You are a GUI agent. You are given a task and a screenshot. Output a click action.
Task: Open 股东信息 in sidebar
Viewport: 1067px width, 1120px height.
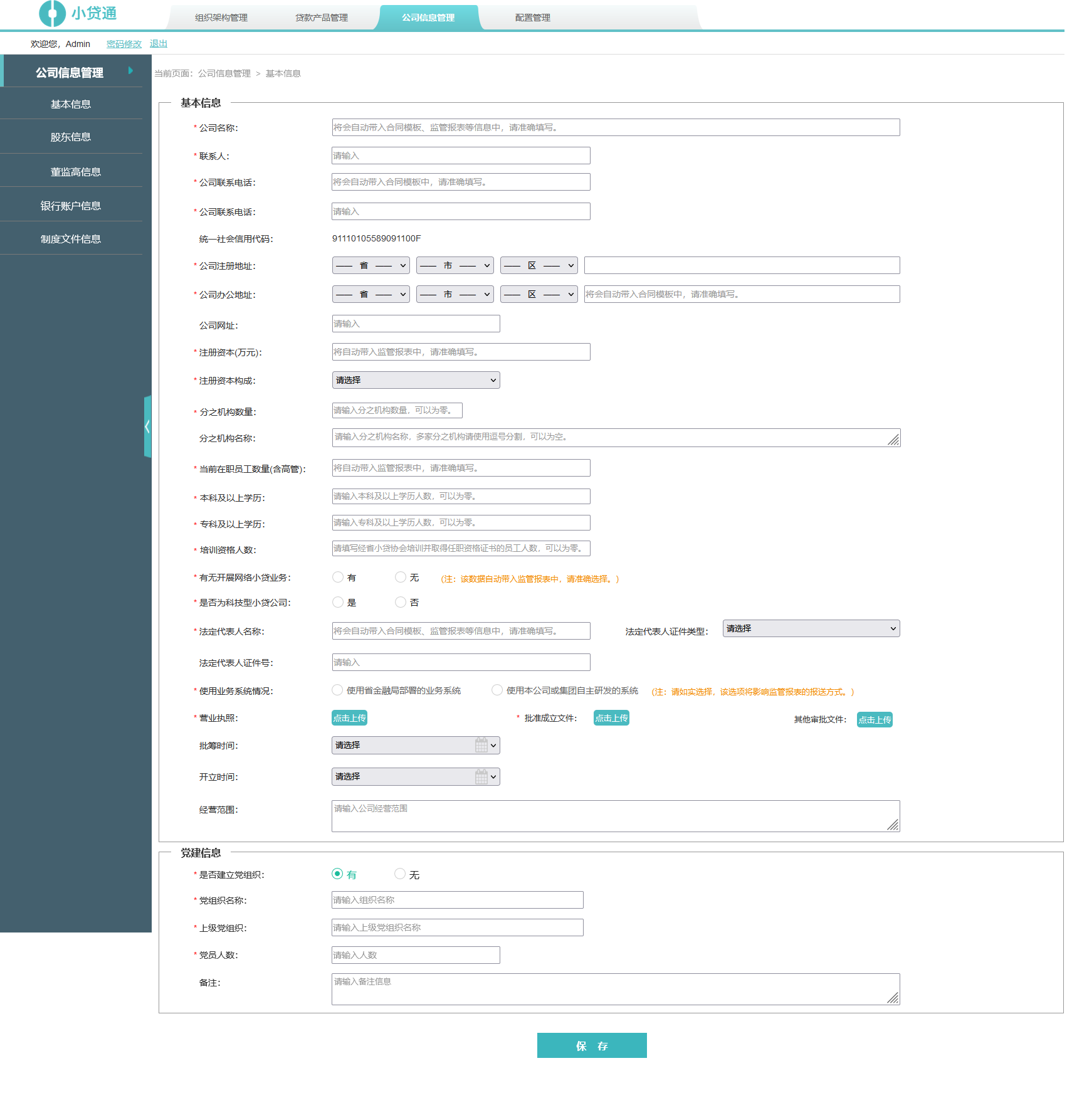[71, 137]
